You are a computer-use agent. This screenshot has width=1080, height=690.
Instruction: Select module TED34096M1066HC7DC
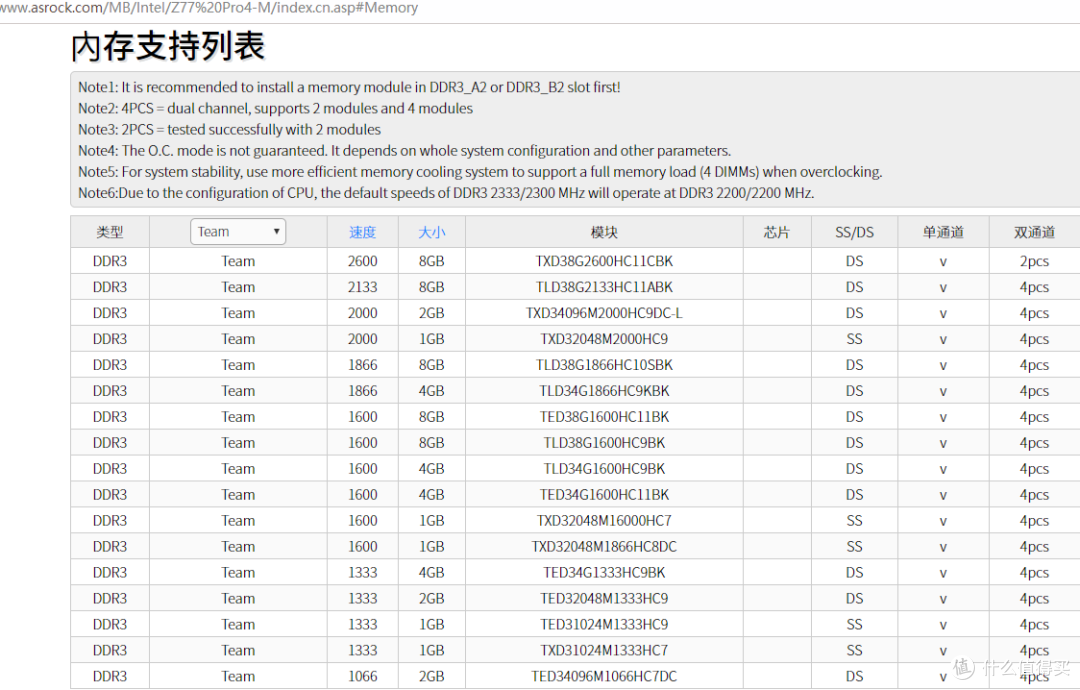click(604, 676)
